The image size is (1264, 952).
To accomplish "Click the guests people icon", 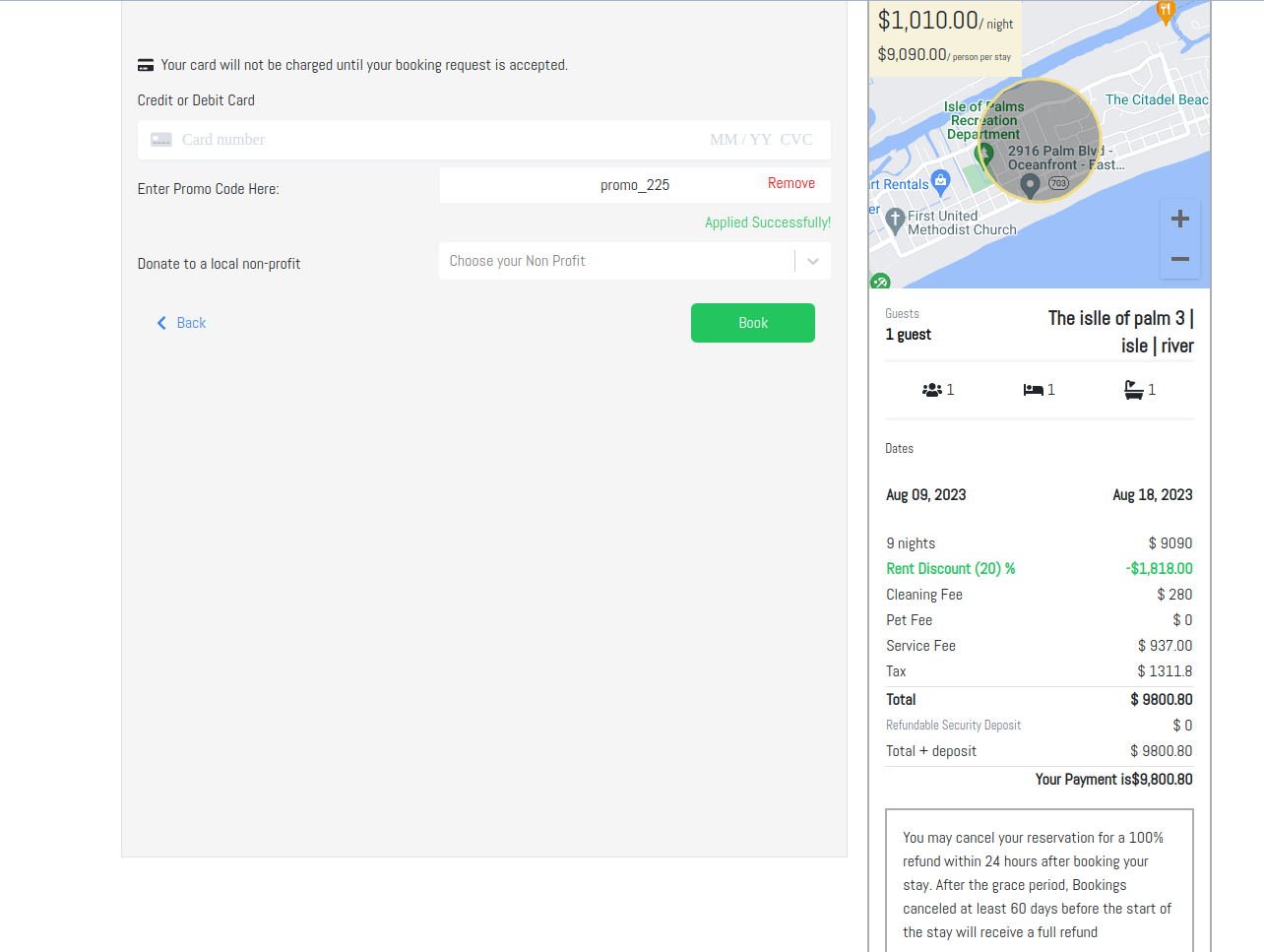I will coord(931,390).
